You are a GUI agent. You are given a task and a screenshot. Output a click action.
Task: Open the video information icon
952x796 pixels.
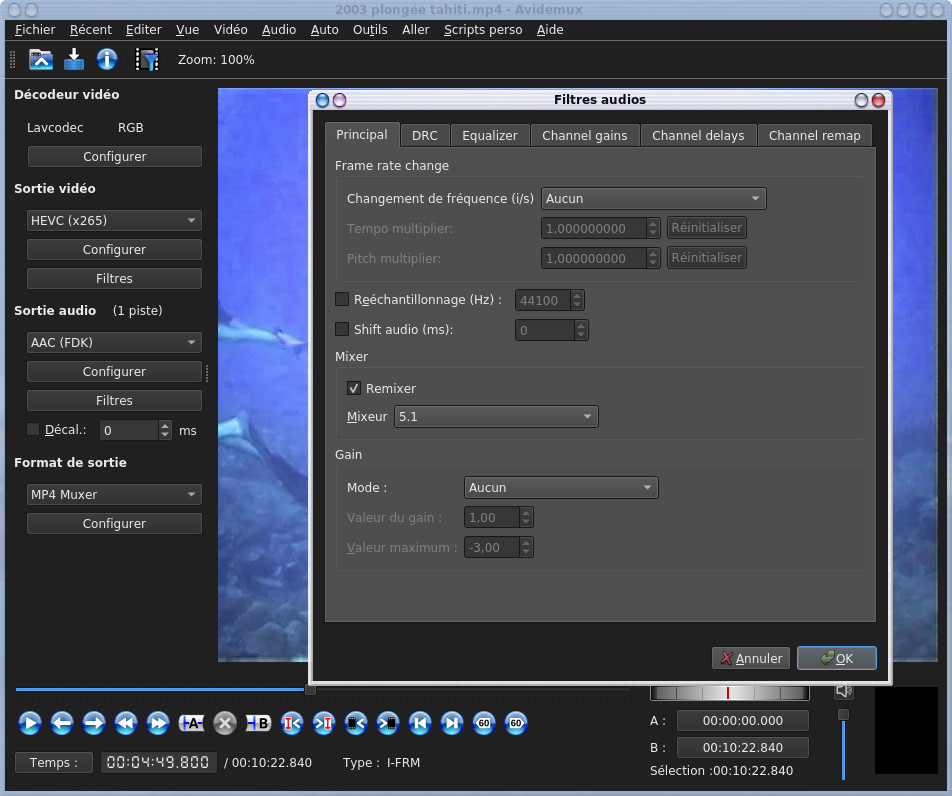tap(107, 60)
